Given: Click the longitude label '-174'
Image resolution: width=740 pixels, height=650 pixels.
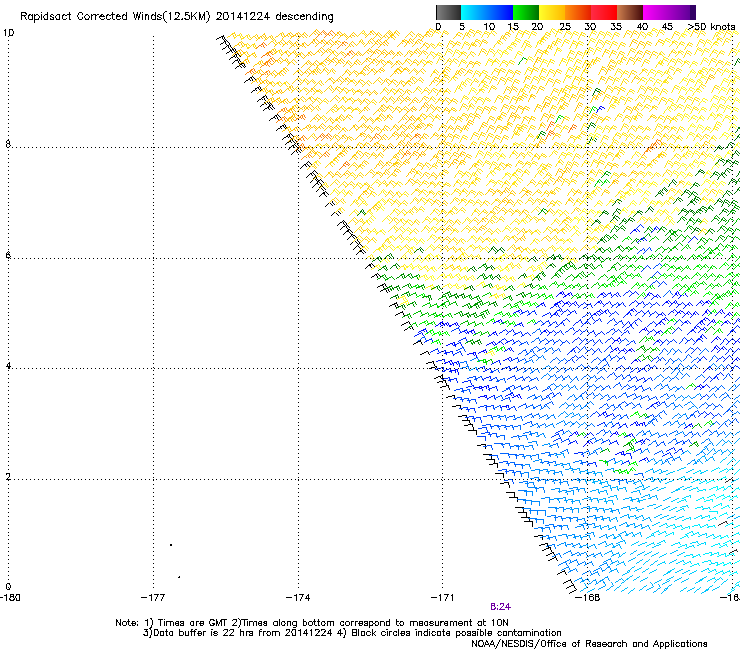Looking at the screenshot, I should point(298,598).
